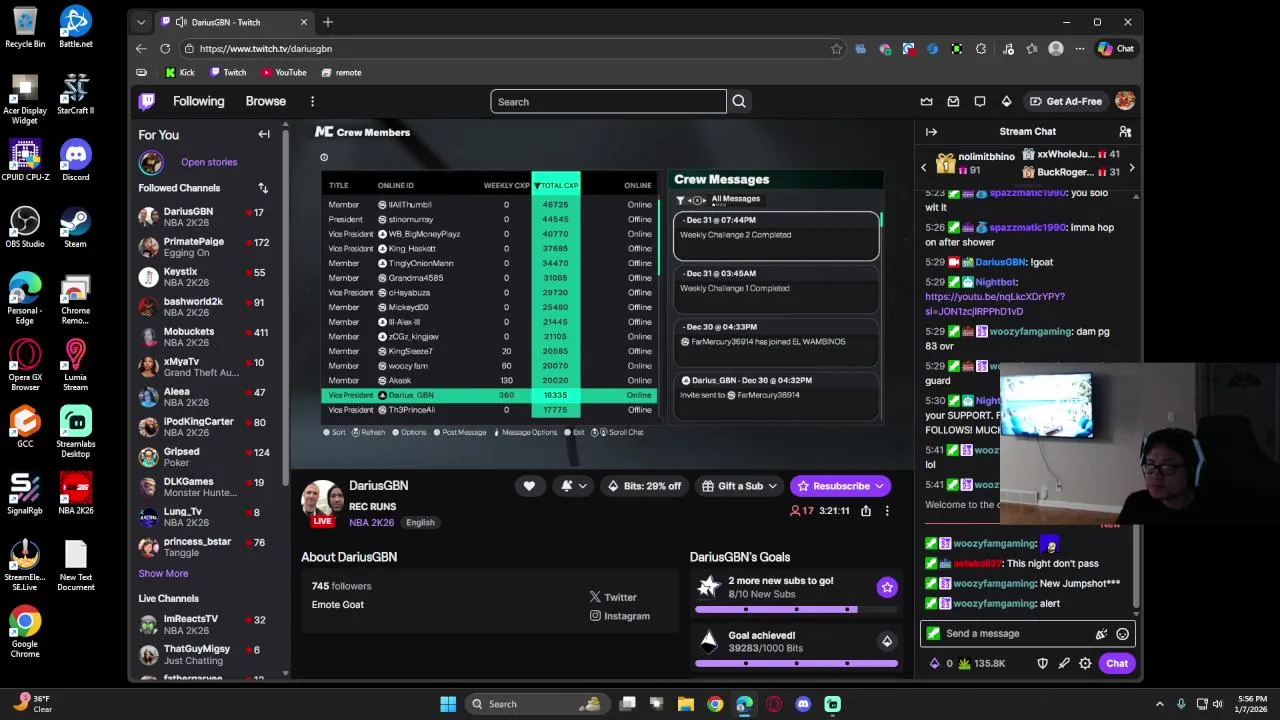Open Prime loot crown icon
The image size is (1280, 720).
click(x=927, y=101)
